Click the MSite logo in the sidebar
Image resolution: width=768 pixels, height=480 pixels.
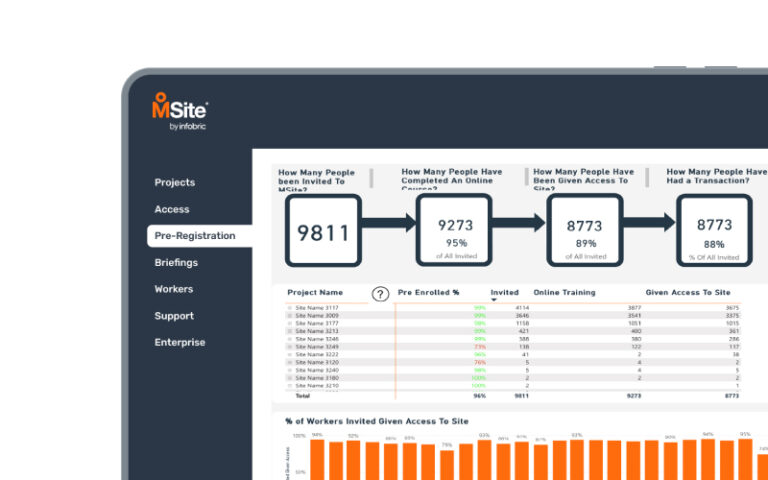(x=179, y=109)
